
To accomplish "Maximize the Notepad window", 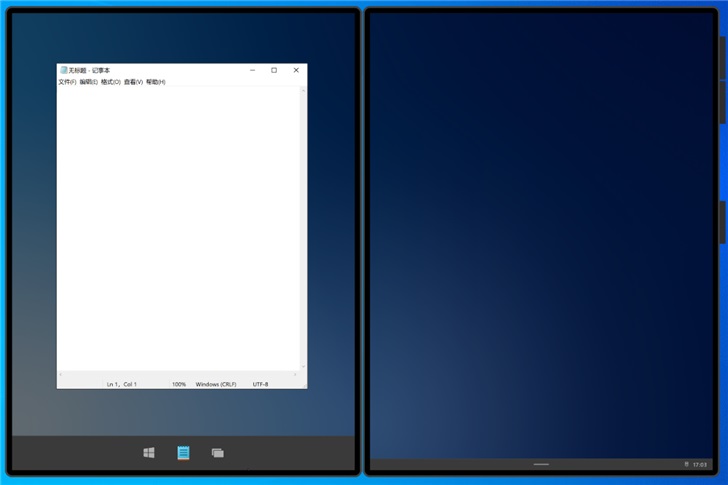I will [x=274, y=70].
